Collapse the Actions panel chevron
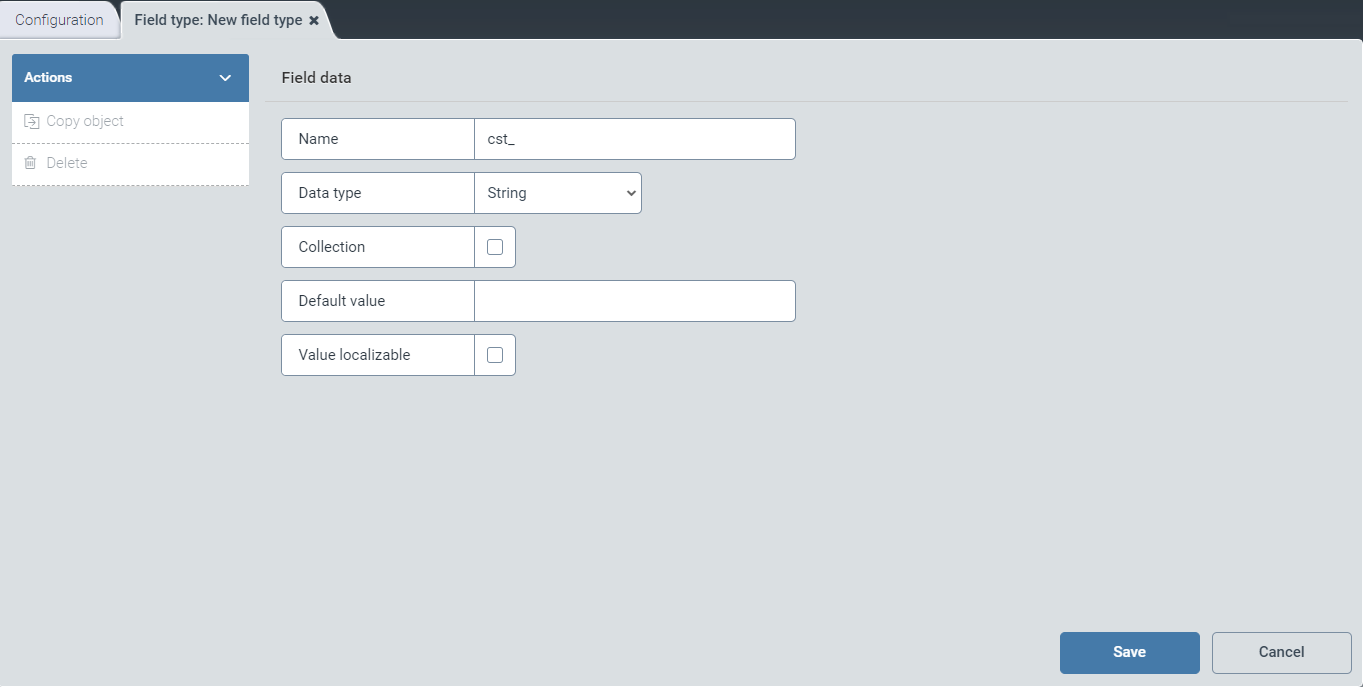Viewport: 1363px width, 687px height. click(x=225, y=78)
